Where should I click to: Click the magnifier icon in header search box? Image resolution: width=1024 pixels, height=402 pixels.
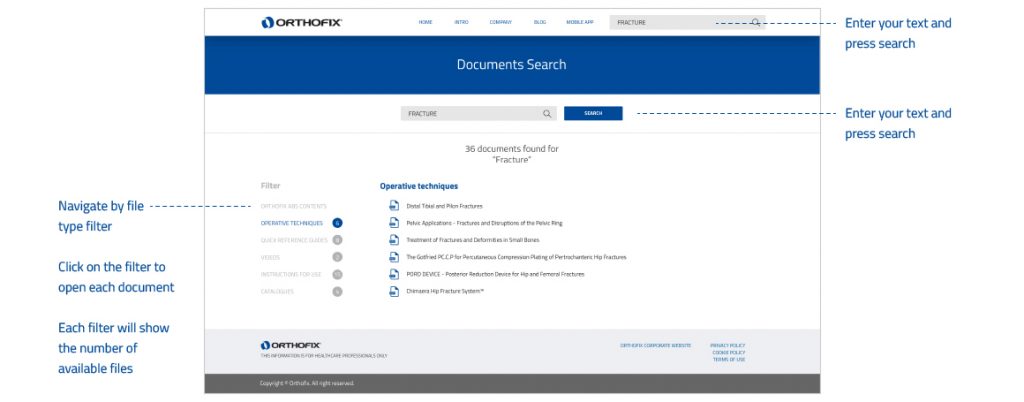pyautogui.click(x=756, y=22)
